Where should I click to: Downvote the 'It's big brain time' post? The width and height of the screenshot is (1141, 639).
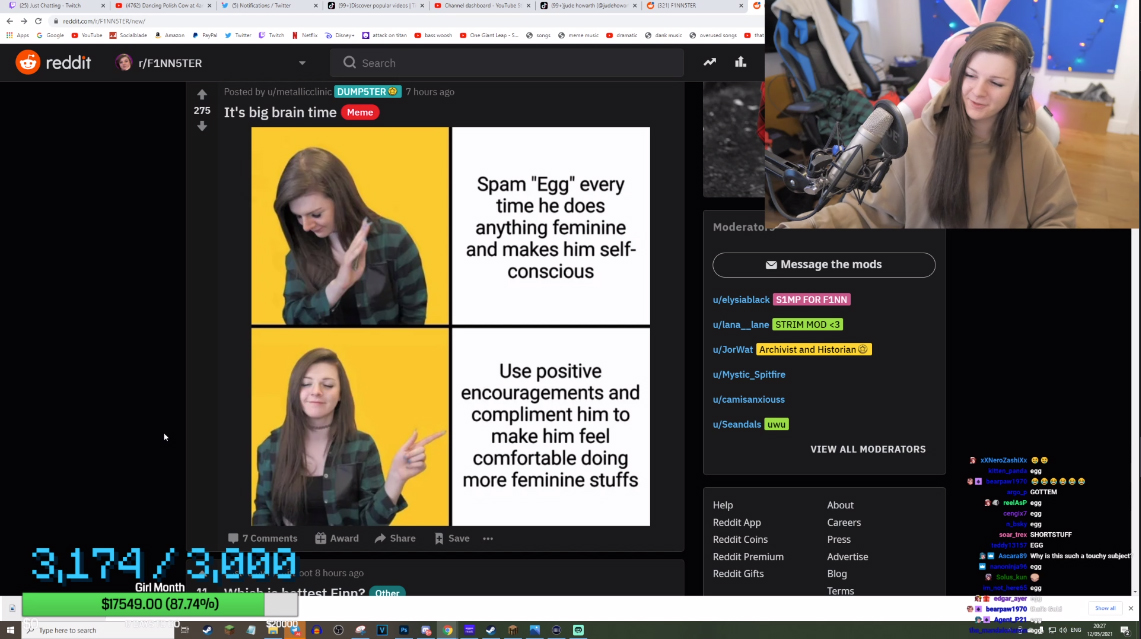coord(202,126)
